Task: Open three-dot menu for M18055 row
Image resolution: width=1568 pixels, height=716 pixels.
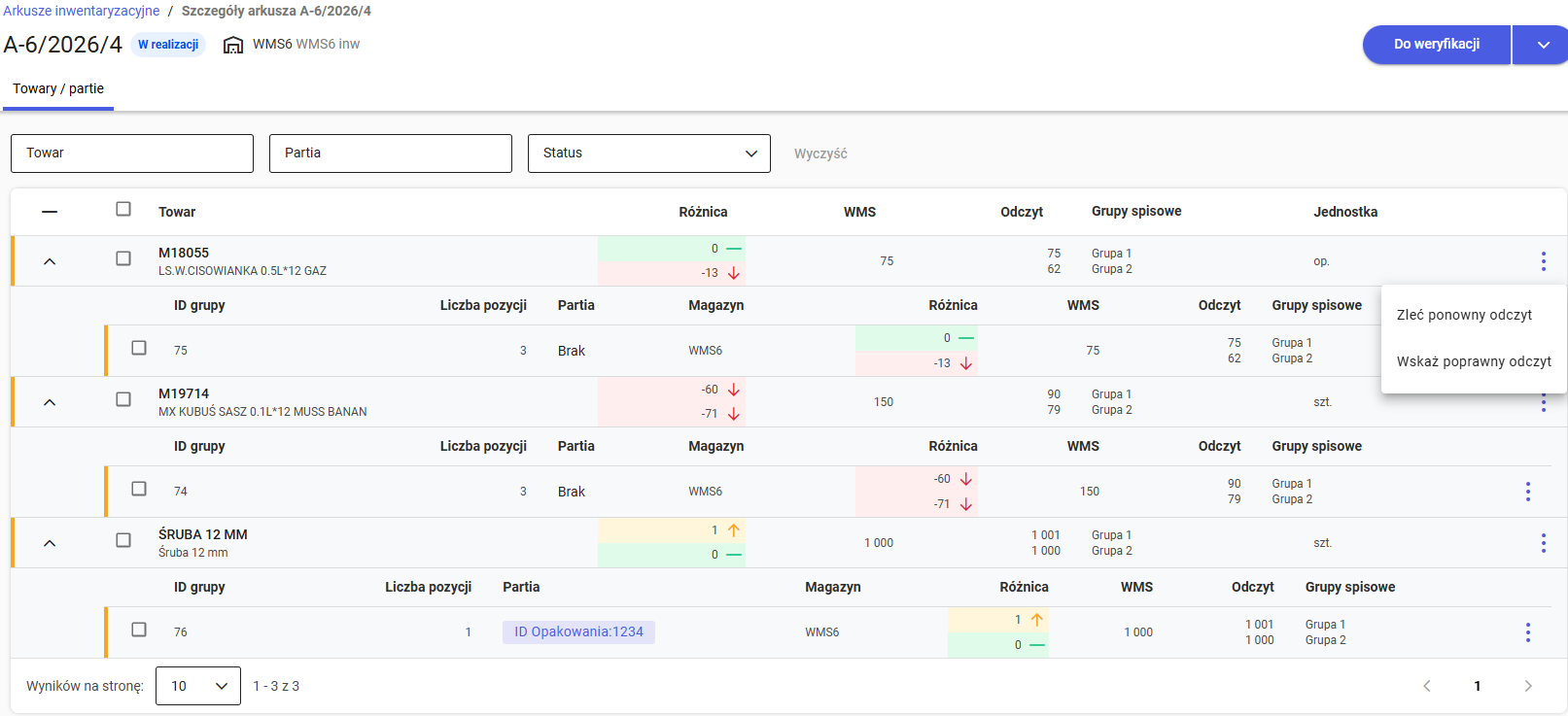Action: coord(1543,260)
